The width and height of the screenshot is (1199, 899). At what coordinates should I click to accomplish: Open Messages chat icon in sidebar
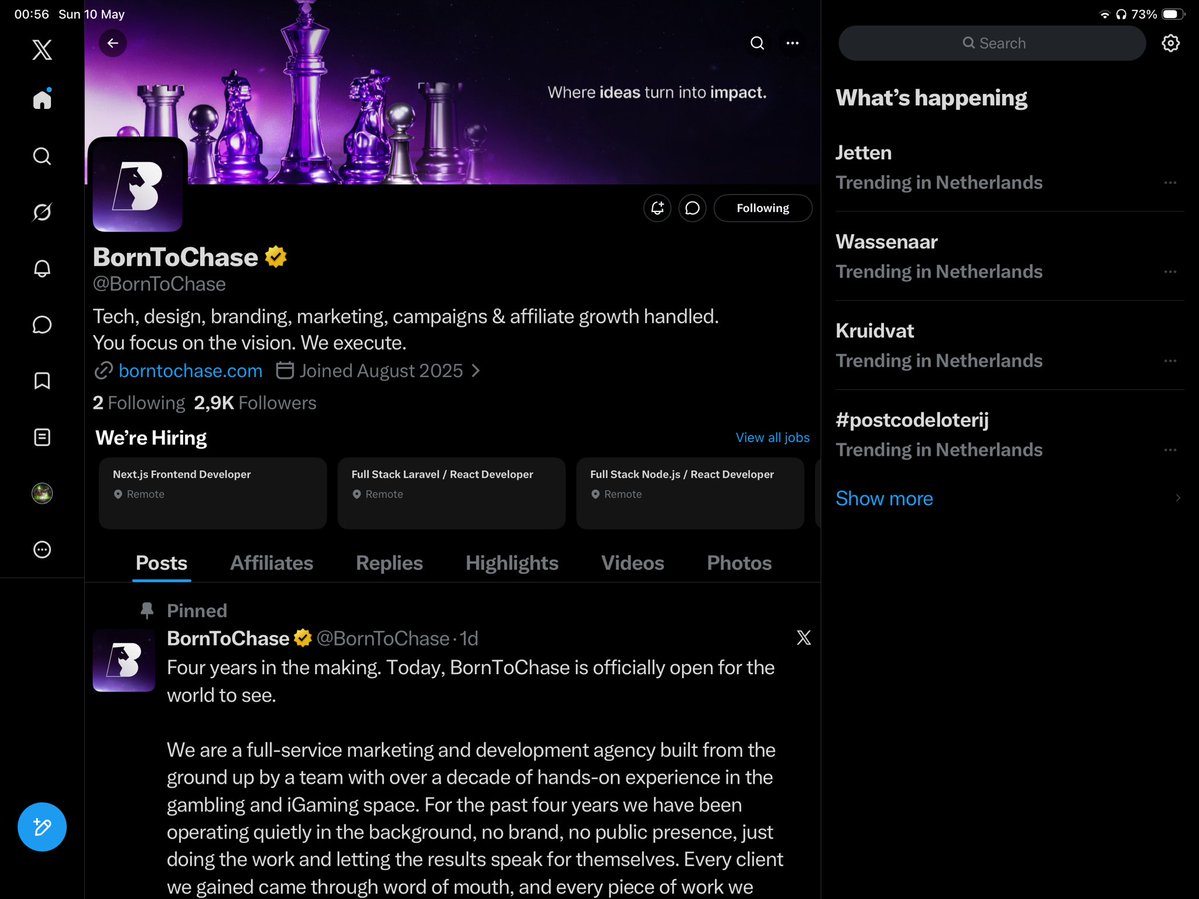tap(42, 324)
